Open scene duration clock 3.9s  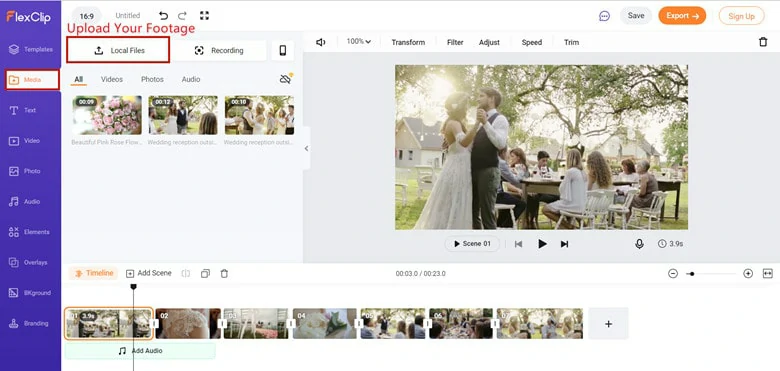[x=670, y=244]
